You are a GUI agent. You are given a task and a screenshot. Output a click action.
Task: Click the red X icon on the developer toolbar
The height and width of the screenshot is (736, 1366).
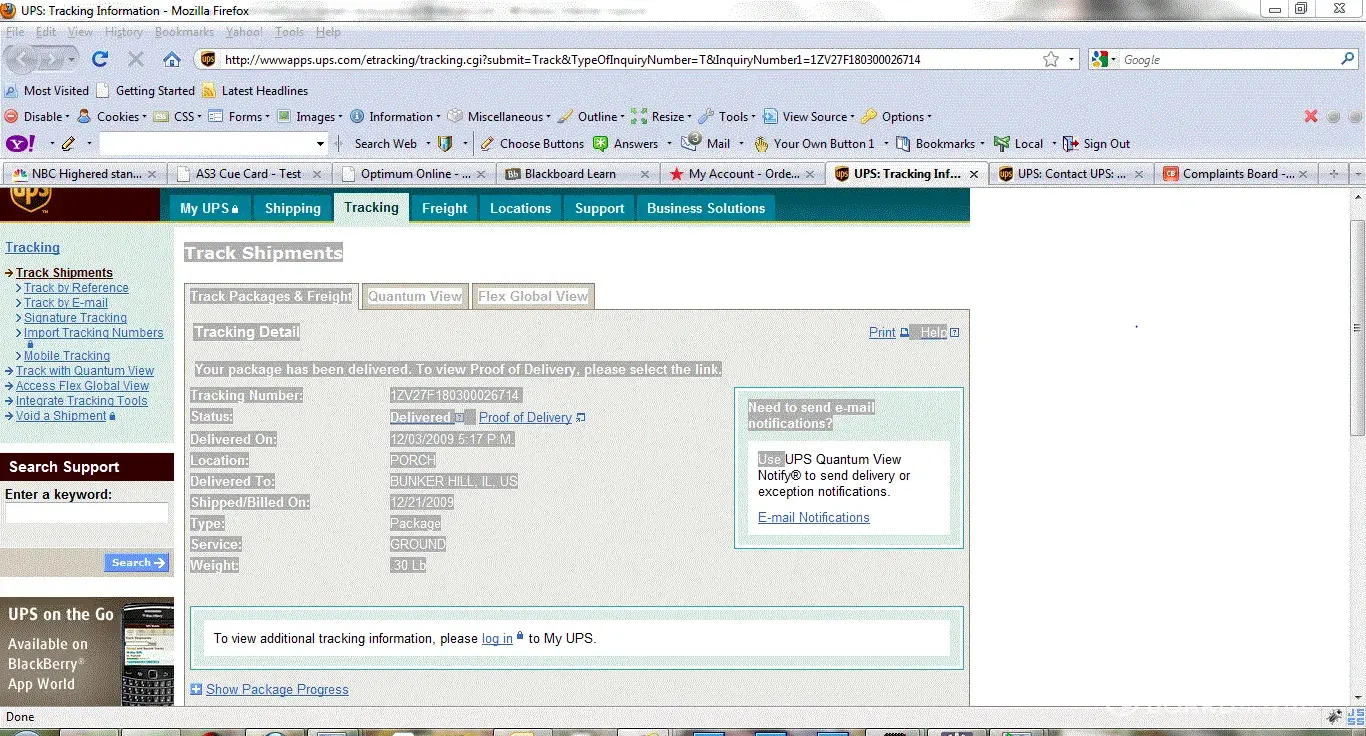click(1311, 117)
